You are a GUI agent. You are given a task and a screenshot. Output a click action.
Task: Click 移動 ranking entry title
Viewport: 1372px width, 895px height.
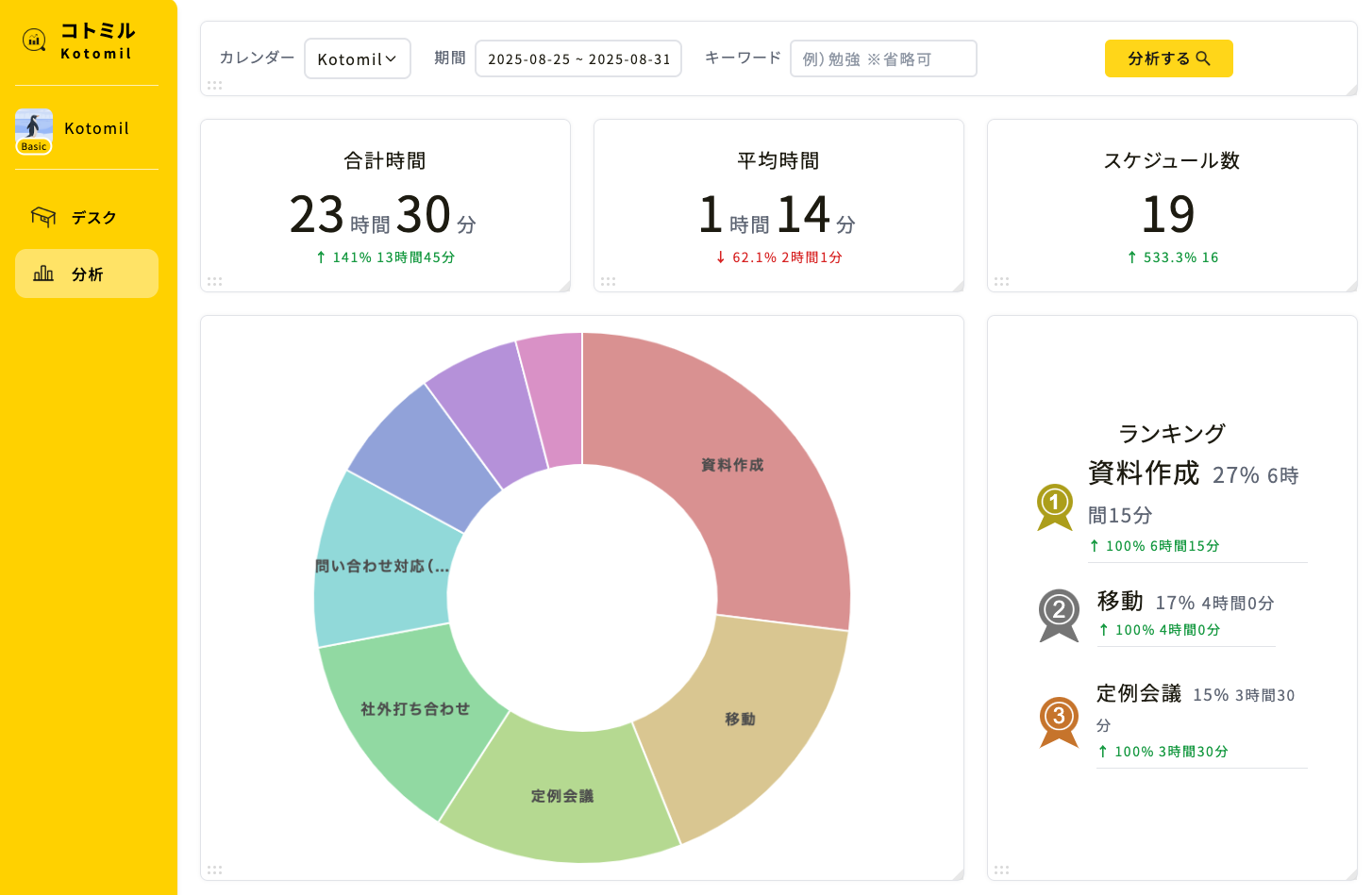[1120, 601]
